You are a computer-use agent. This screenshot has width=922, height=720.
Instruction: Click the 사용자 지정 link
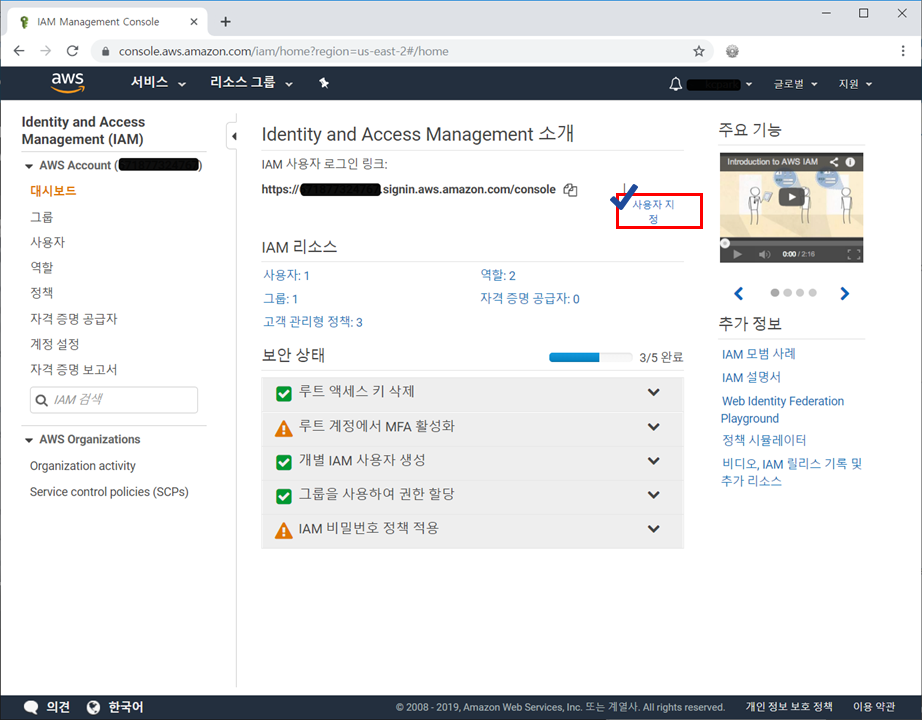653,211
